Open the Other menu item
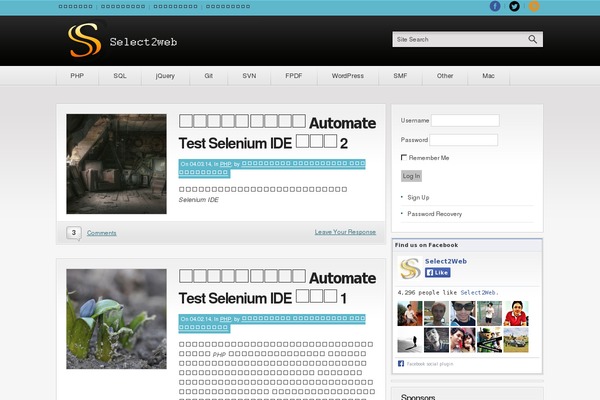The width and height of the screenshot is (600, 400). point(445,76)
